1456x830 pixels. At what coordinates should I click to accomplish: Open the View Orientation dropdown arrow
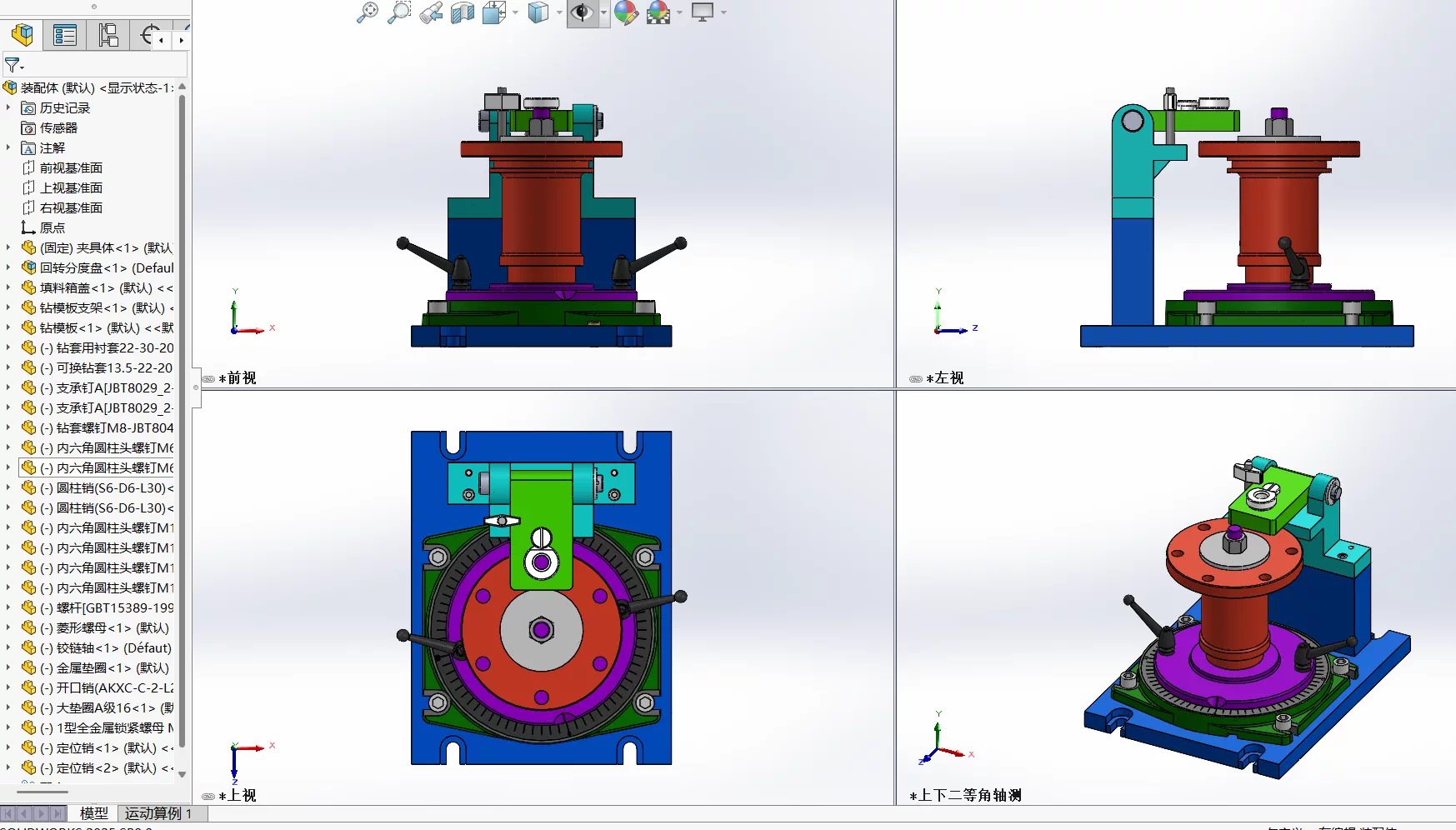click(516, 12)
